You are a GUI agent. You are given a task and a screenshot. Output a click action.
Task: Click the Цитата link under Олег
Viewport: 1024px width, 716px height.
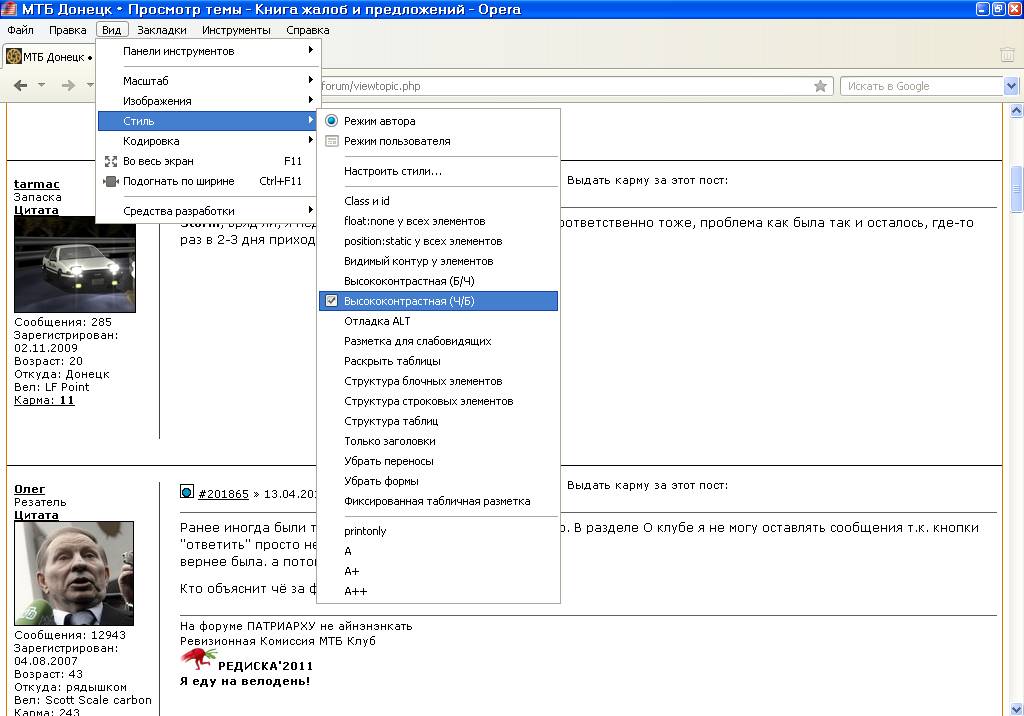[36, 515]
